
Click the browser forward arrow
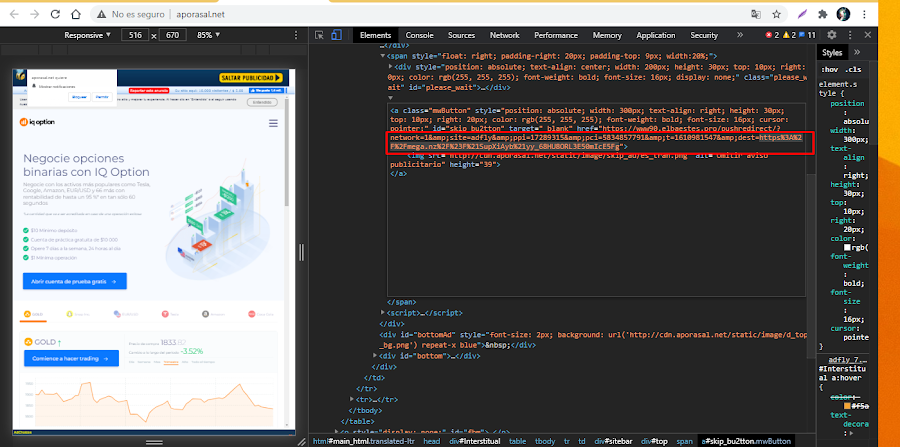[34, 14]
